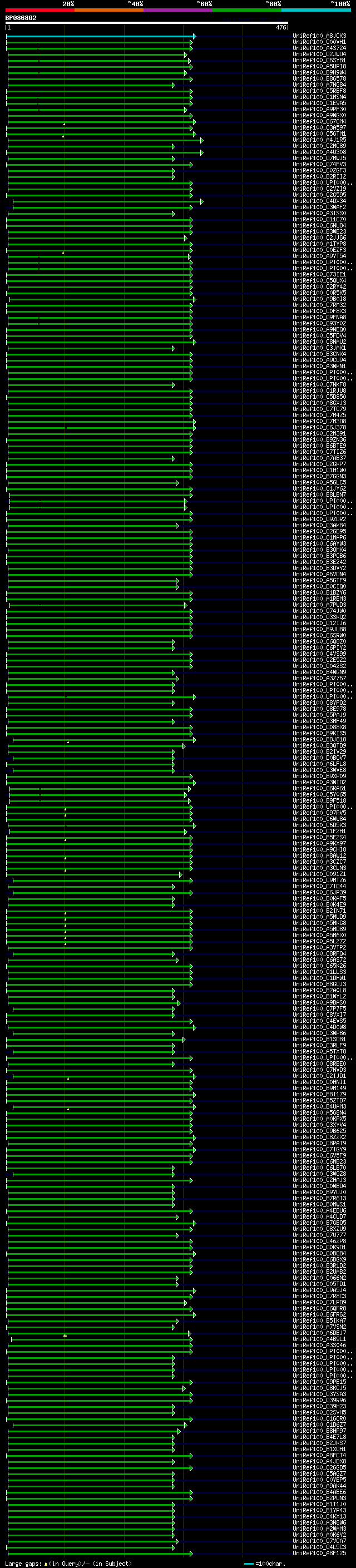Viewport: 356px width, 1568px height.
Task: Select hit label UniRef100_A3ISS0
Action: (x=319, y=214)
